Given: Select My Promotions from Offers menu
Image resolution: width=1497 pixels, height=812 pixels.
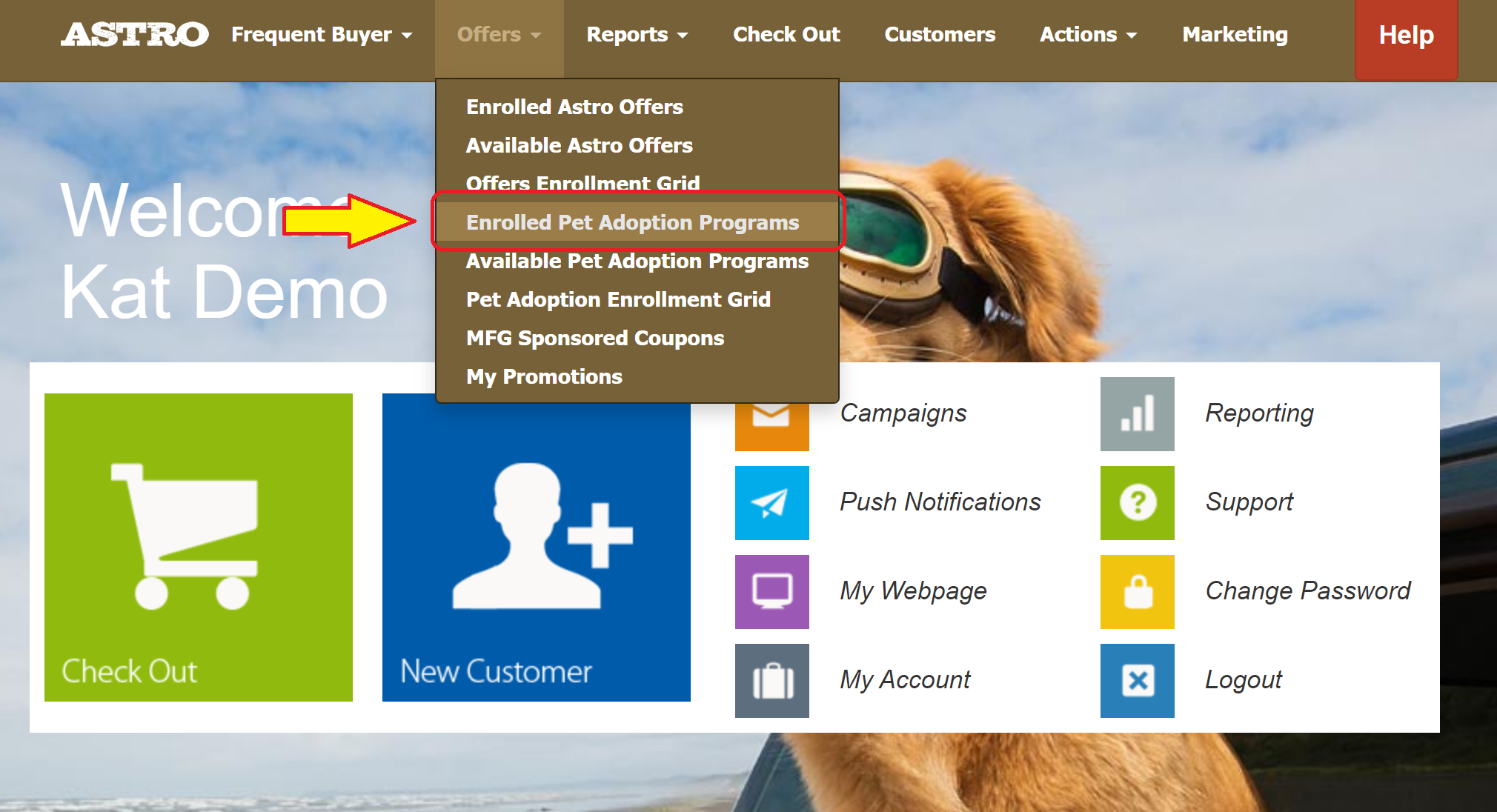Looking at the screenshot, I should (x=544, y=376).
